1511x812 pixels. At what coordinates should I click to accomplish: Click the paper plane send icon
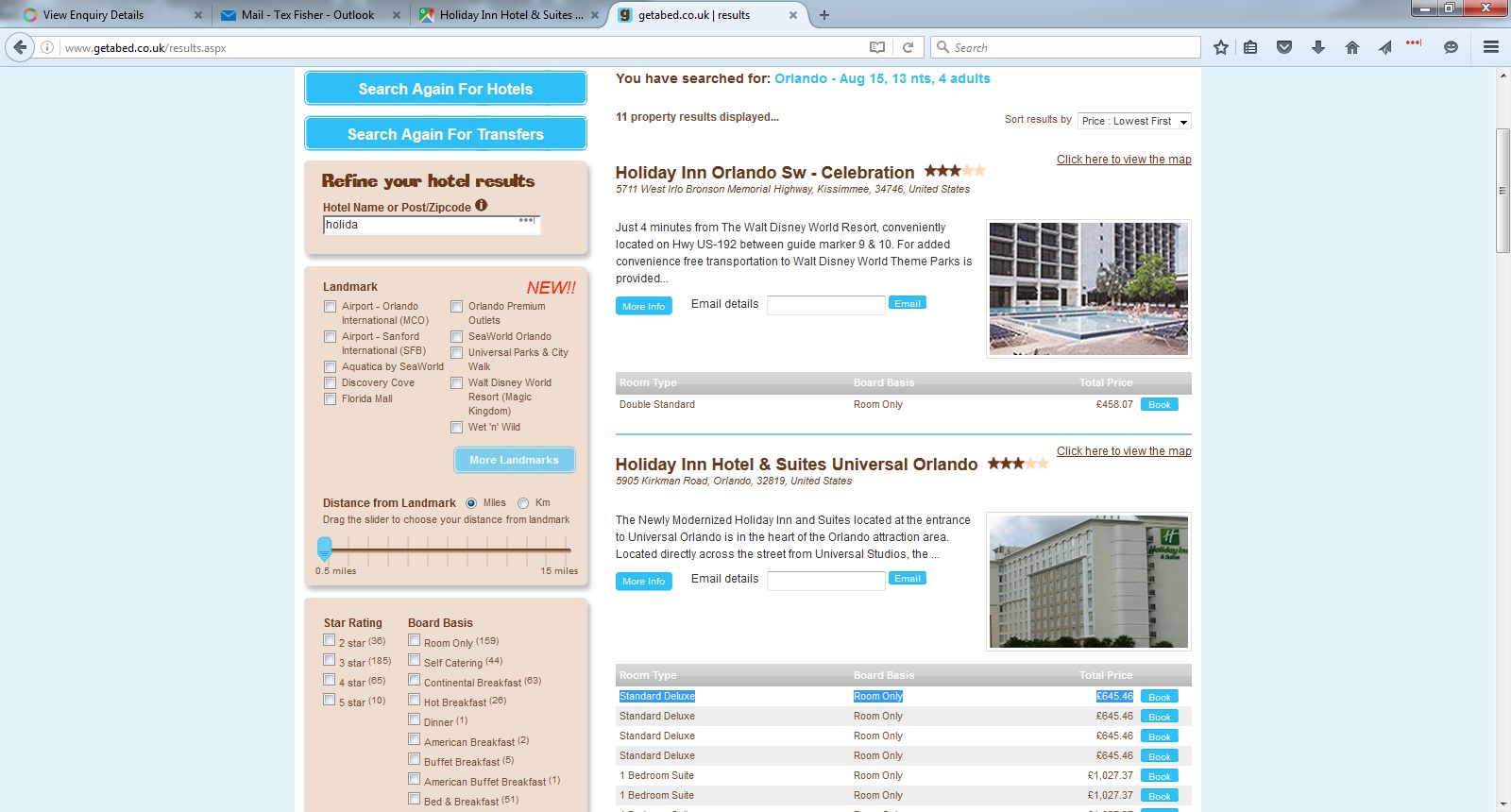1384,47
